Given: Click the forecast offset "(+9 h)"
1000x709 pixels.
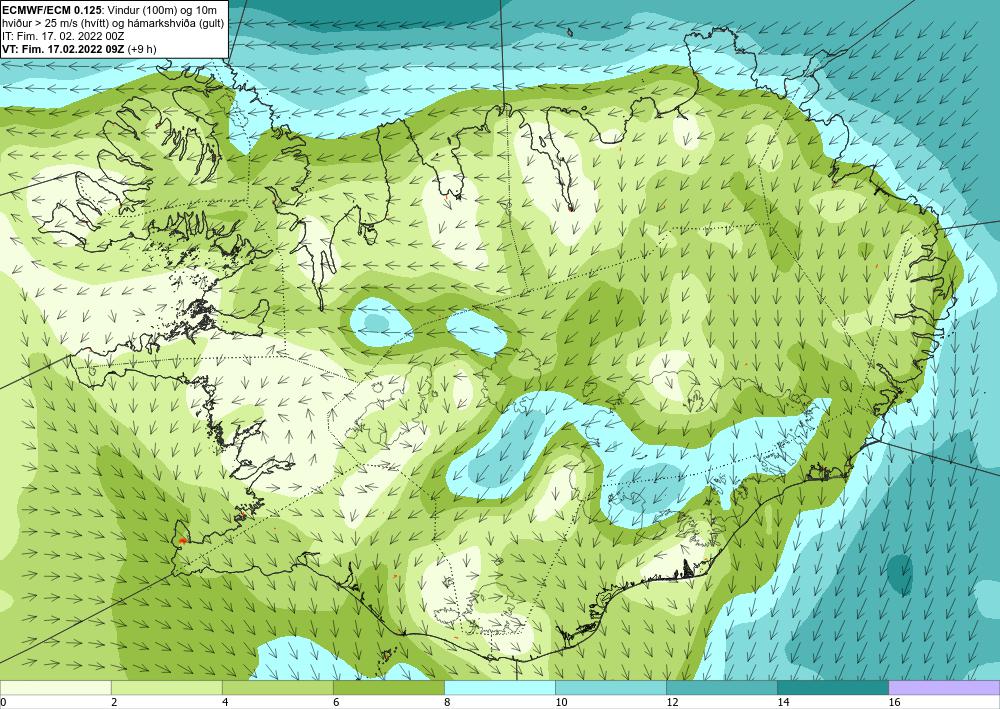Looking at the screenshot, I should (142, 49).
